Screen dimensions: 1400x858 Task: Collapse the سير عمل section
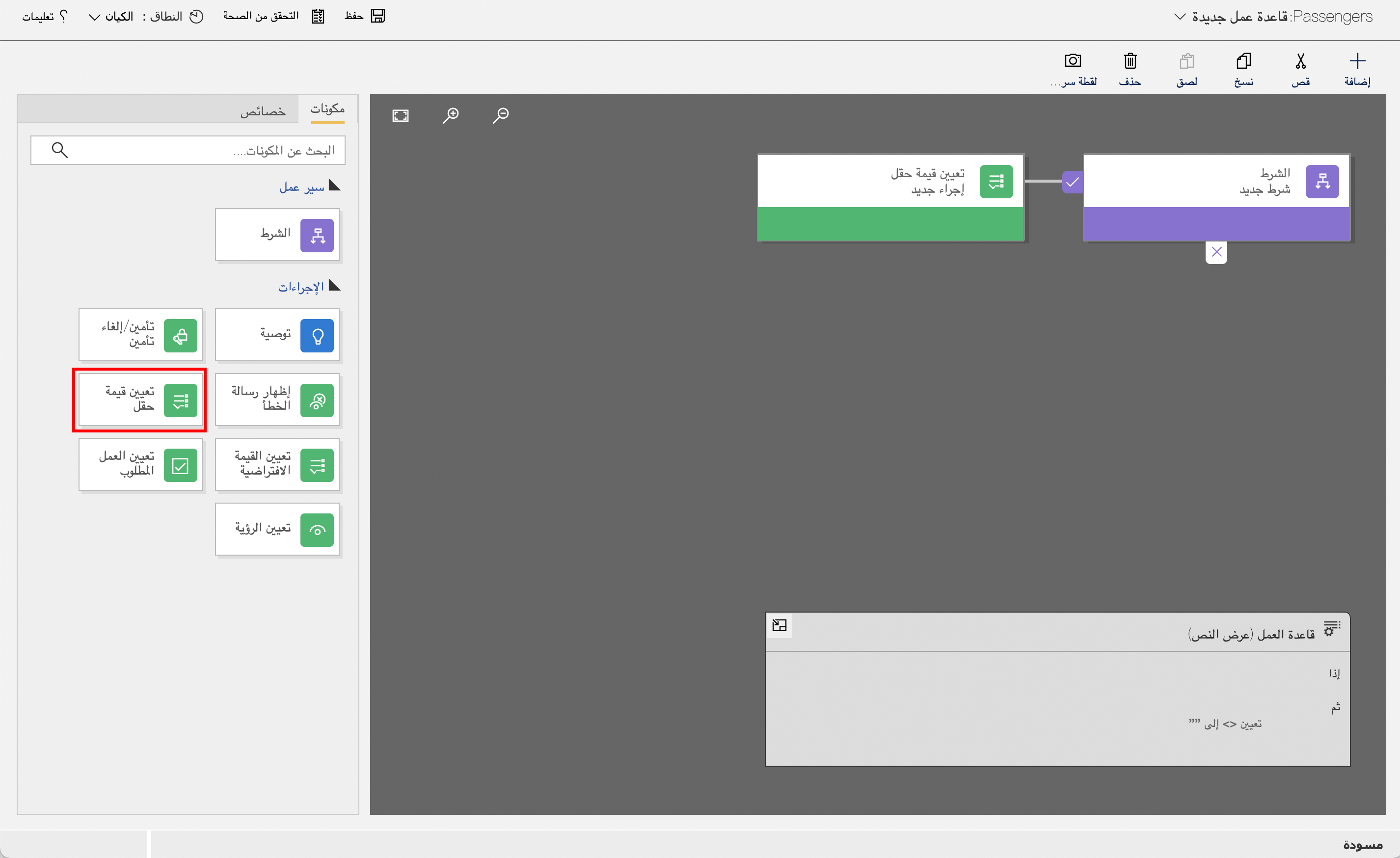[335, 186]
